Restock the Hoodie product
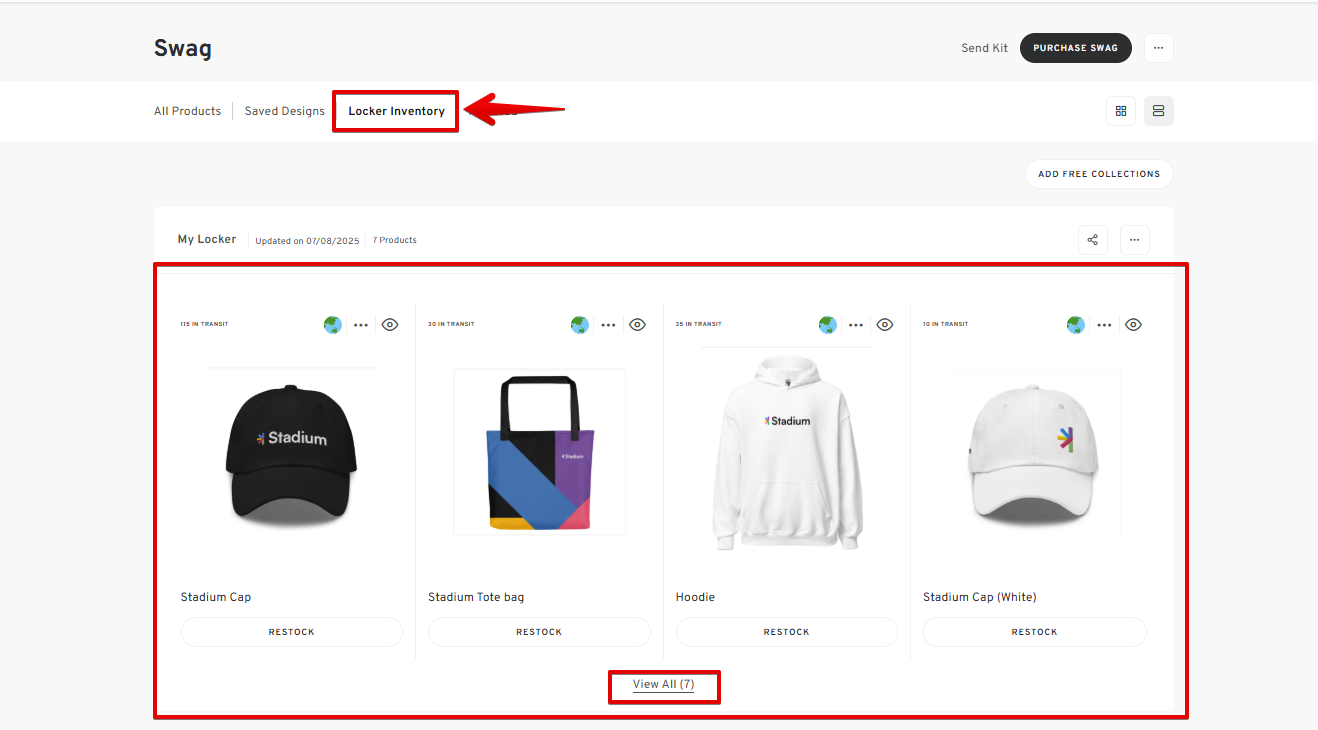Screen dimensions: 1318x730 (786, 632)
